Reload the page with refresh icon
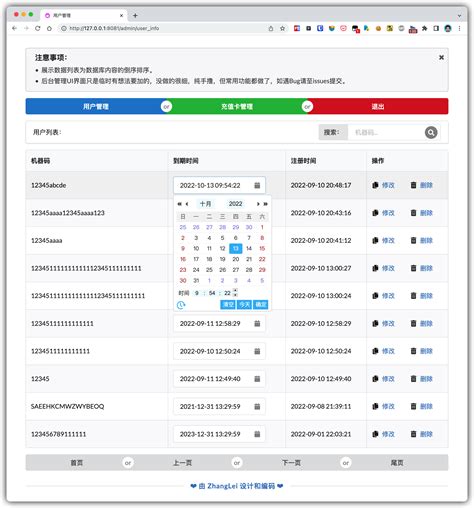474x508 pixels. (x=38, y=28)
